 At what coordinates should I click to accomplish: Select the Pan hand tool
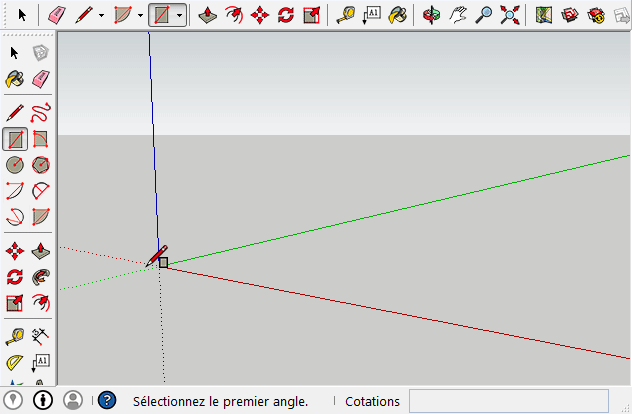(457, 15)
